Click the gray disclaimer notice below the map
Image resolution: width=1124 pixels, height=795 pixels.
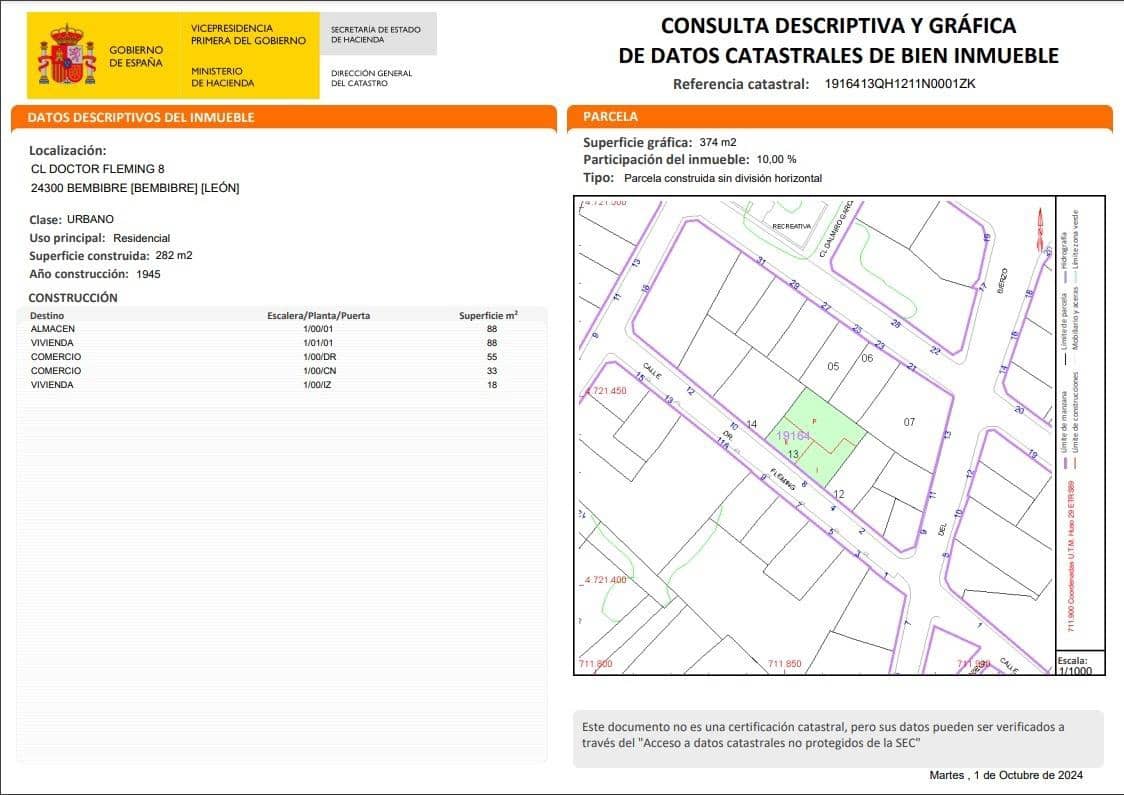(838, 735)
